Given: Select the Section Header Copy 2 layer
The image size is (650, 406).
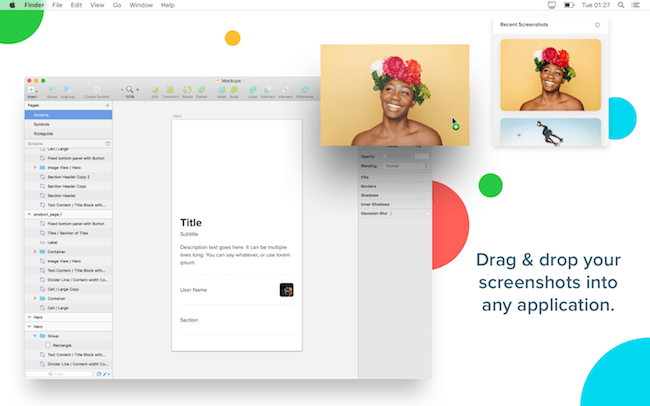Looking at the screenshot, I should [68, 177].
